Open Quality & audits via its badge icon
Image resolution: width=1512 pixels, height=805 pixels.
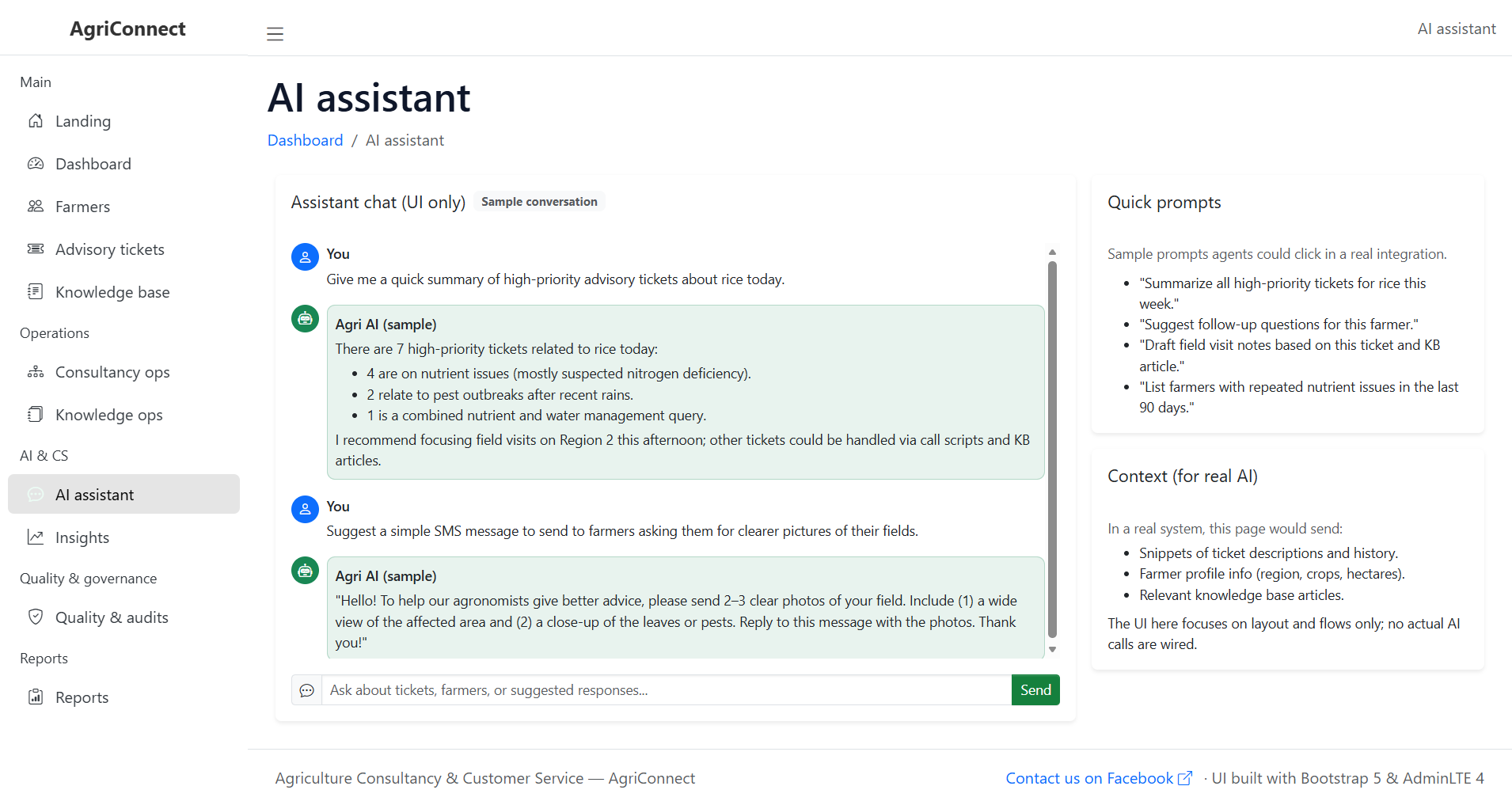pyautogui.click(x=36, y=617)
